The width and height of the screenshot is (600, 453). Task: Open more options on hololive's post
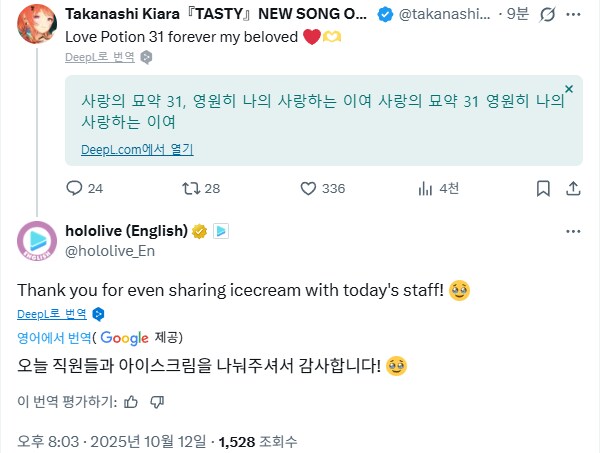pos(573,231)
